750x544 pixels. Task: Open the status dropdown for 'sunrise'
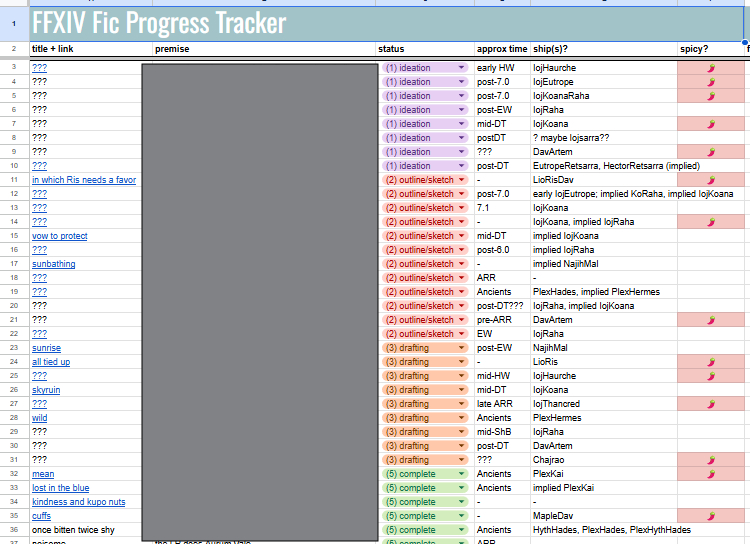[x=461, y=348]
